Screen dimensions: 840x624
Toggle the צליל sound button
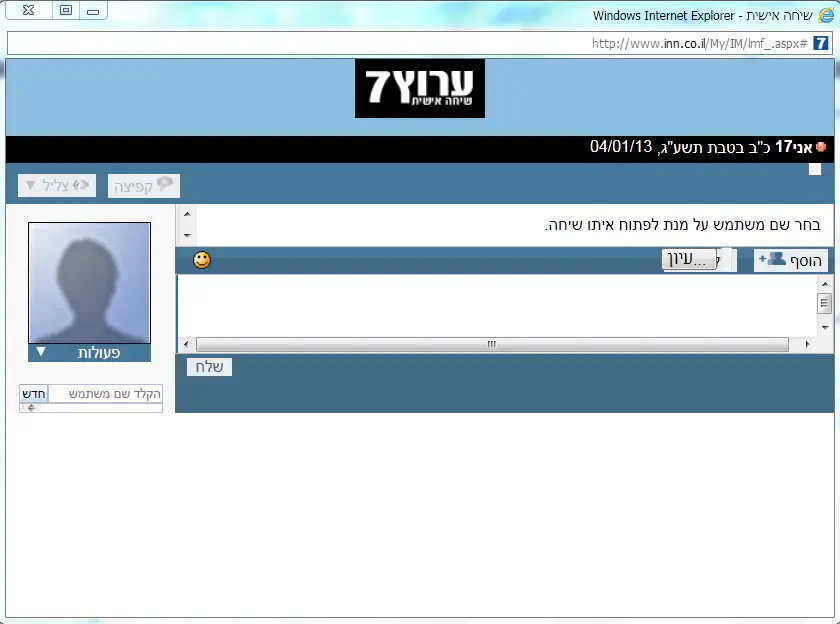click(x=57, y=186)
